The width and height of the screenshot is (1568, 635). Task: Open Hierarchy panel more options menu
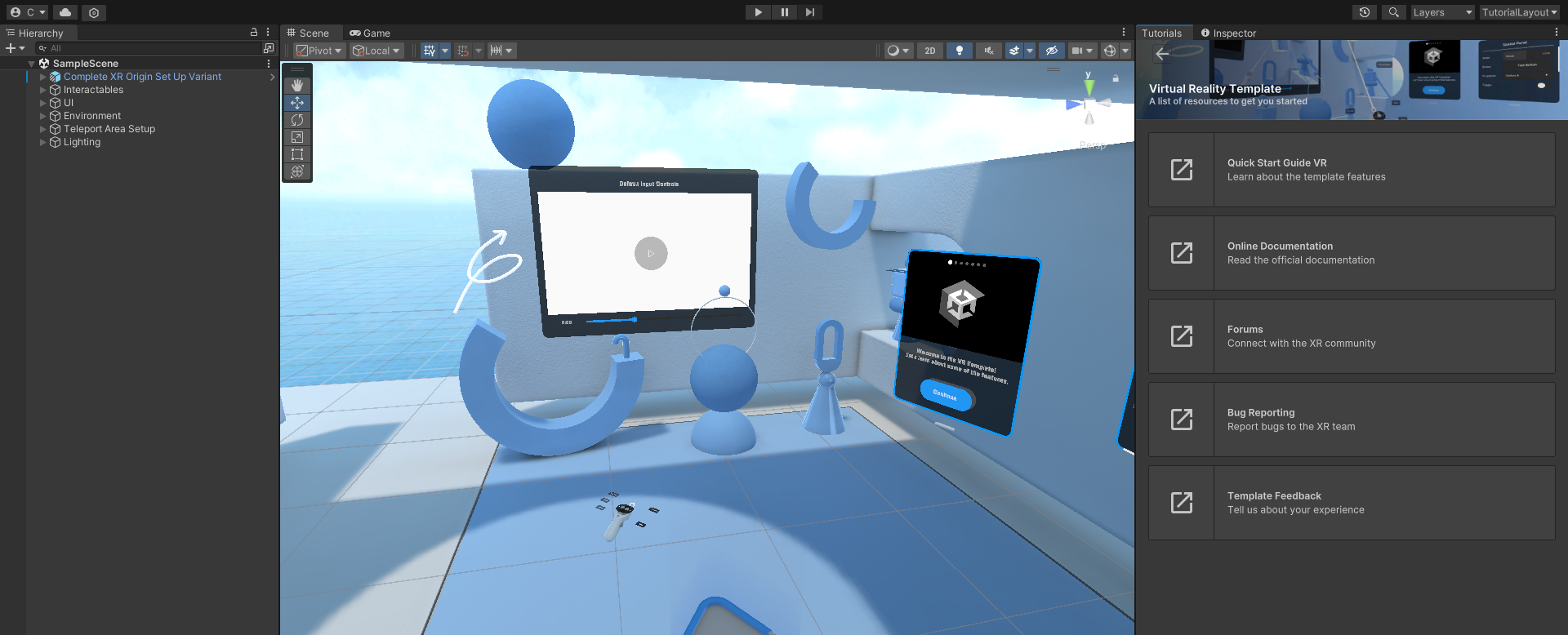tap(268, 33)
